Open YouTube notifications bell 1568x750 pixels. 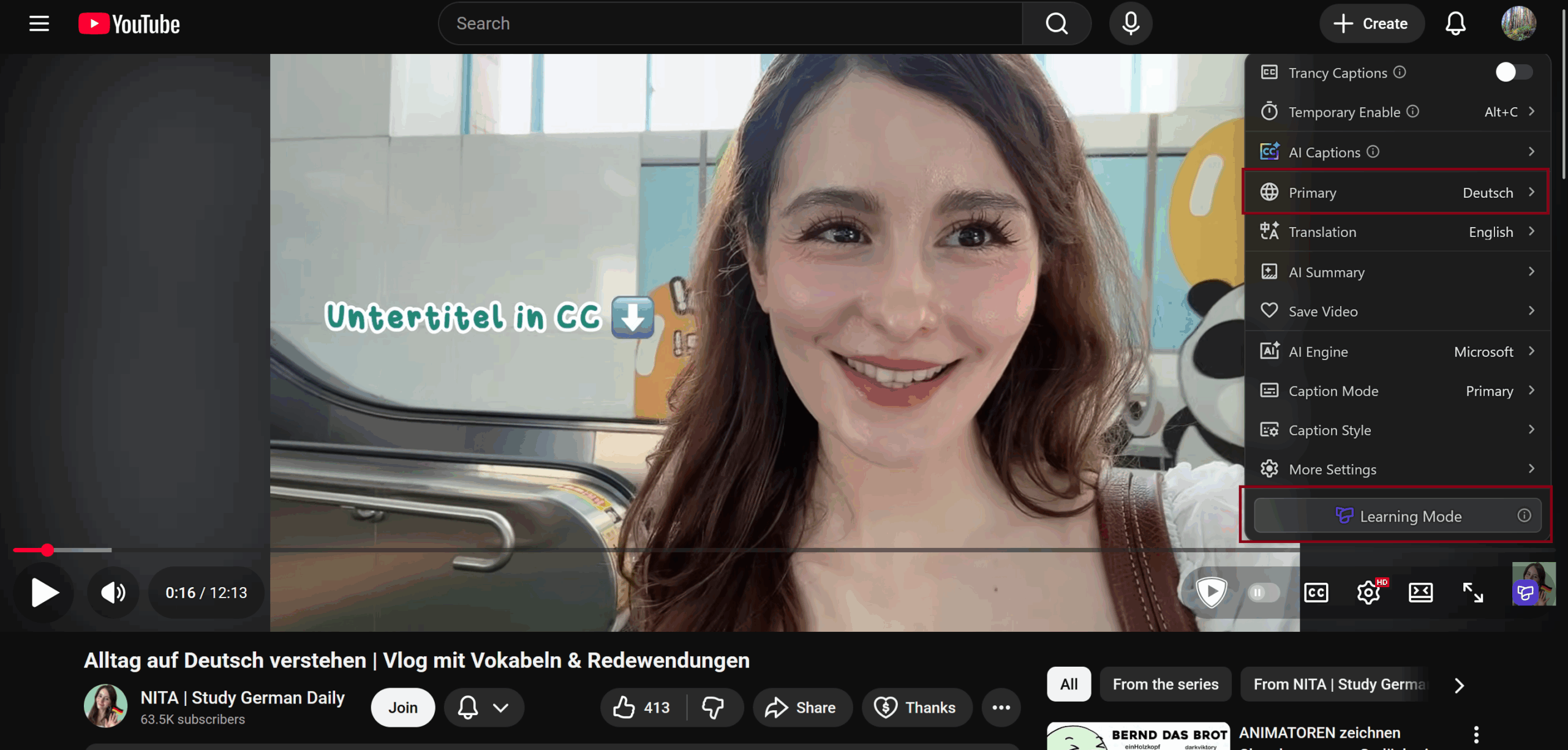pyautogui.click(x=1455, y=24)
